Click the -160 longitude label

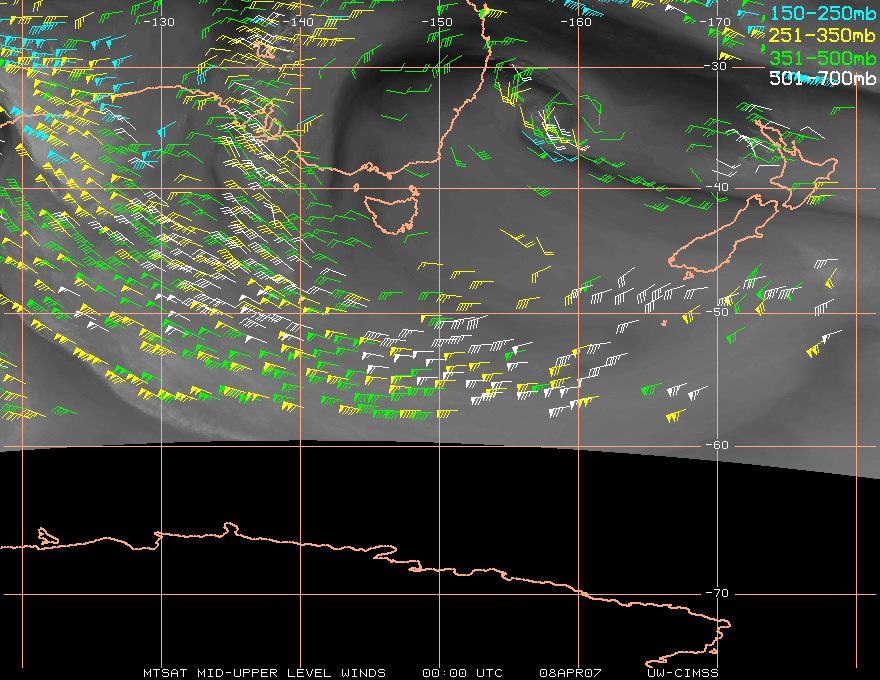pyautogui.click(x=576, y=22)
